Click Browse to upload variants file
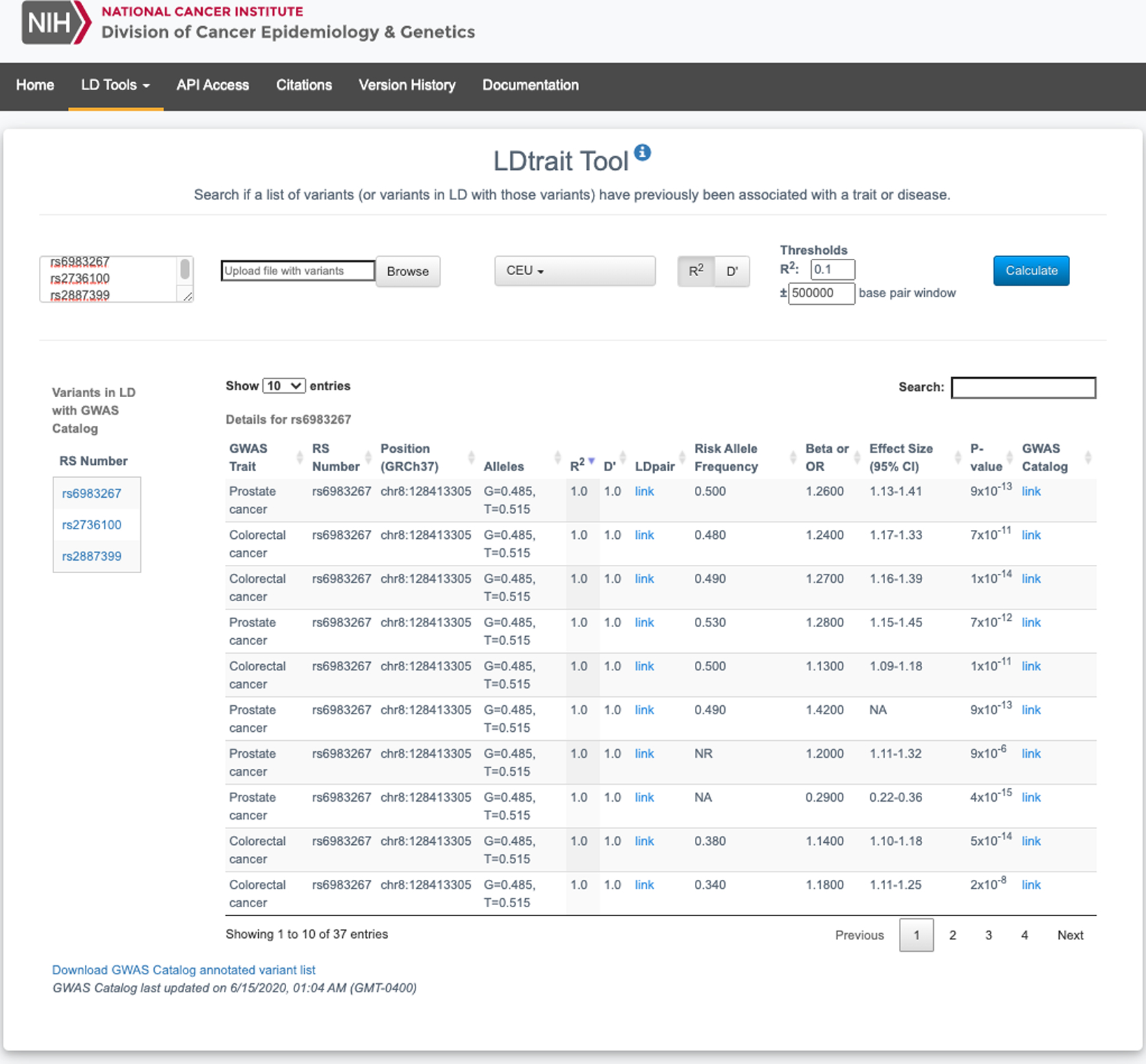Image resolution: width=1146 pixels, height=1064 pixels. (x=407, y=271)
